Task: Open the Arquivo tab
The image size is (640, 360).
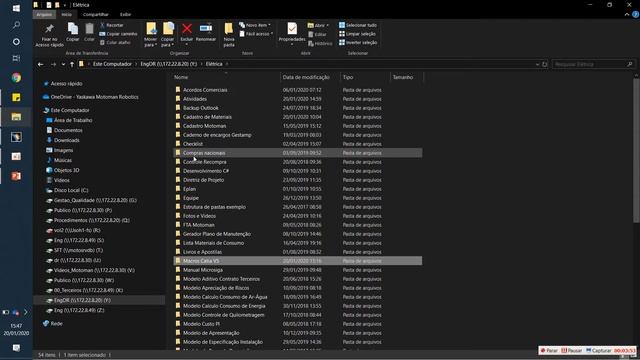Action: tap(44, 14)
